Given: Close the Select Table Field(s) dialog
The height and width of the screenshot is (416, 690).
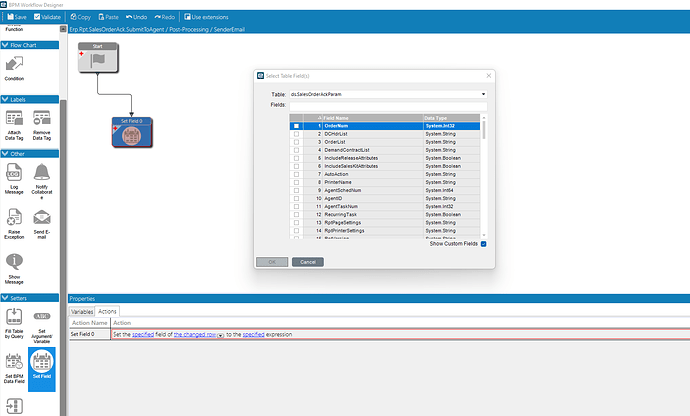Looking at the screenshot, I should pyautogui.click(x=488, y=76).
